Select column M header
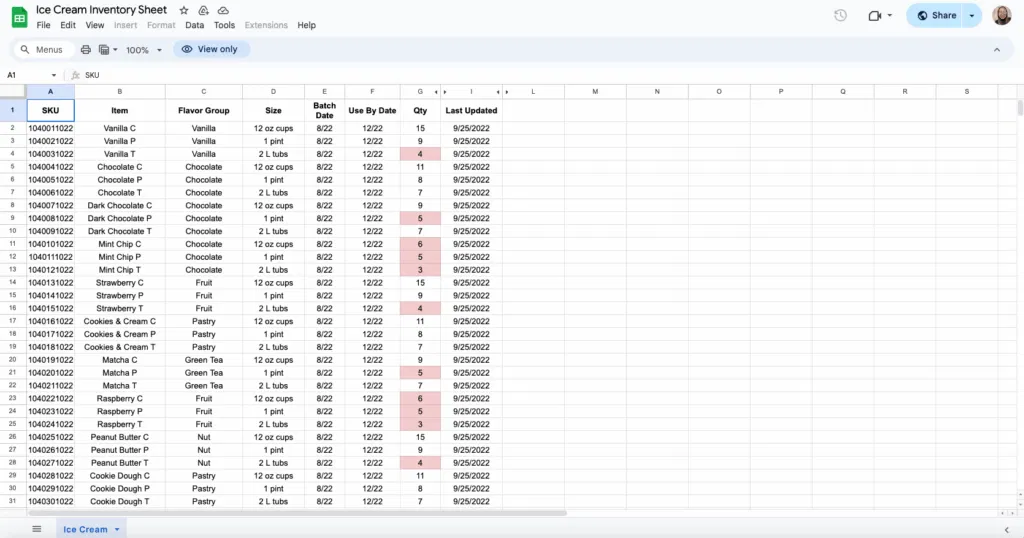 click(595, 92)
